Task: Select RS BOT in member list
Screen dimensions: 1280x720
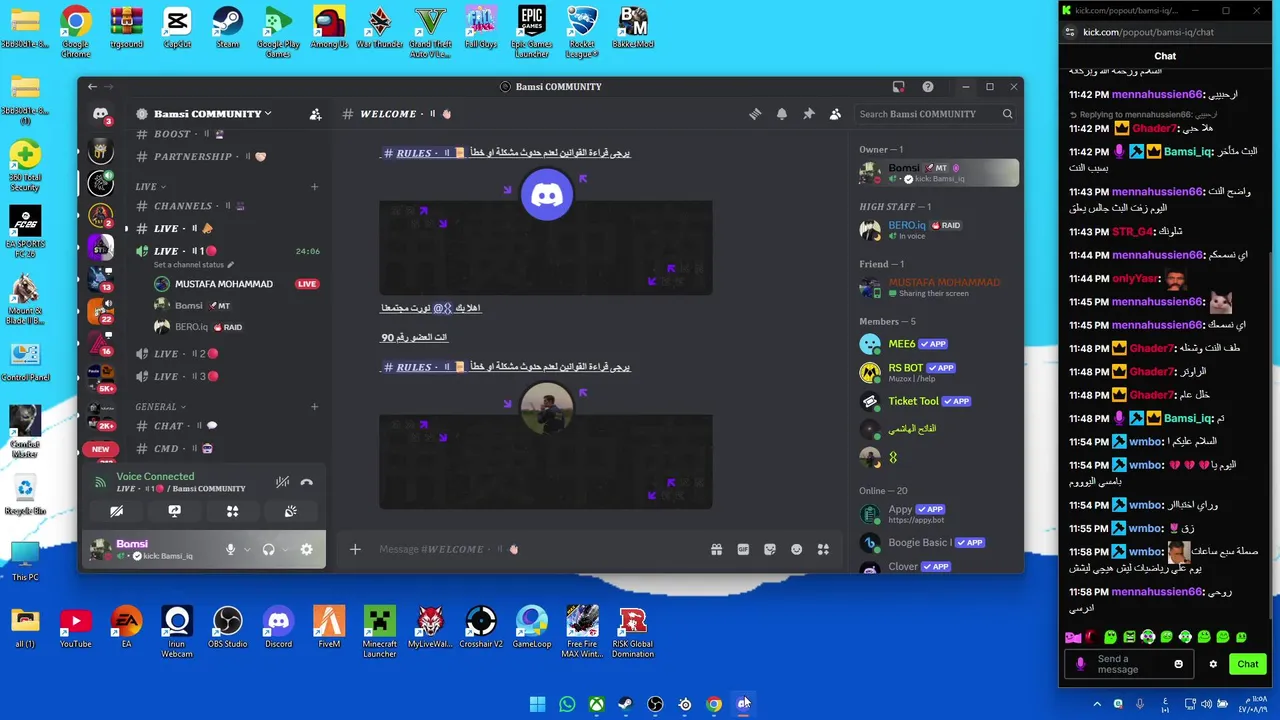Action: (938, 373)
